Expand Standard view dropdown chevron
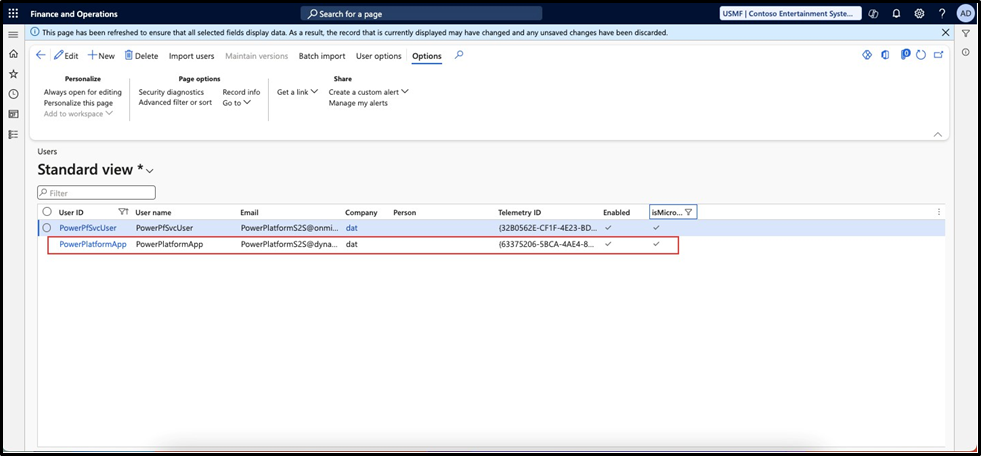 point(150,171)
